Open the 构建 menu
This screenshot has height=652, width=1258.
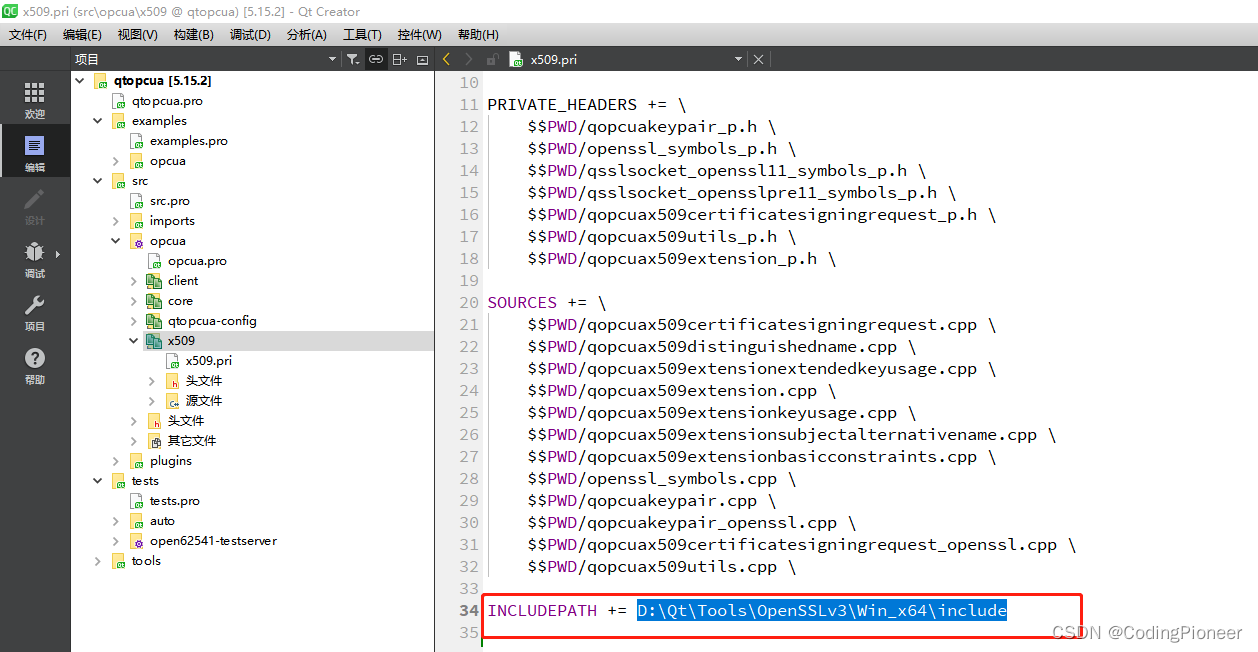(194, 34)
